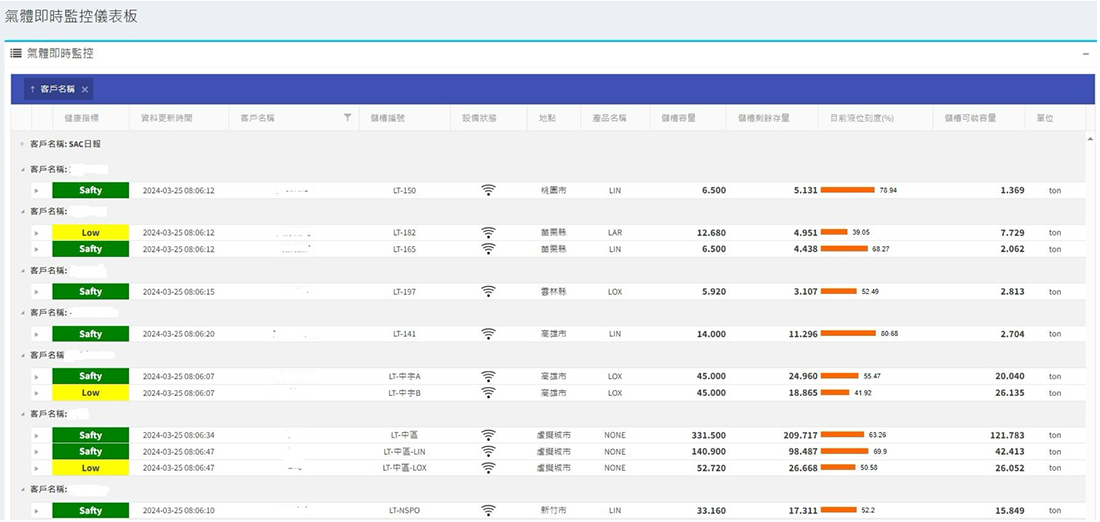Click Wi-Fi status icon in LT-197 row

tap(488, 291)
